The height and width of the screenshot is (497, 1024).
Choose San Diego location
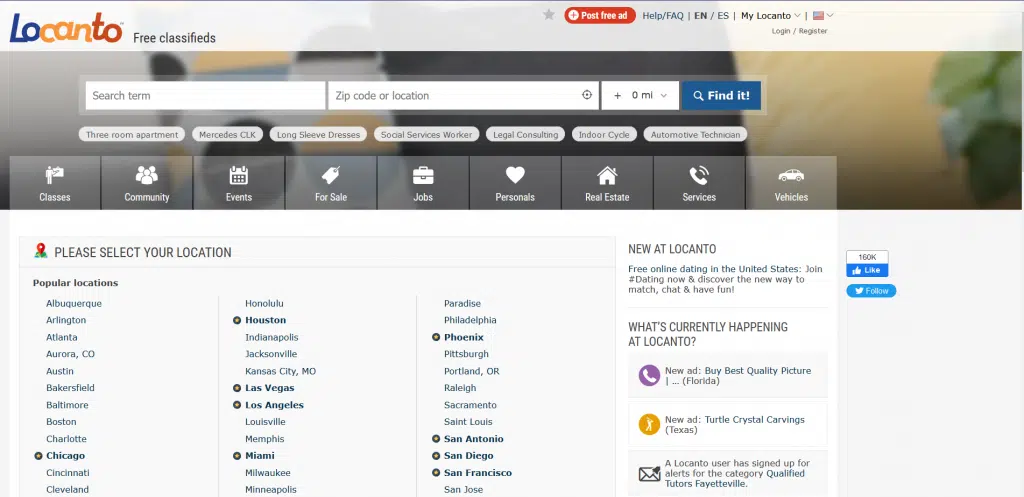(469, 456)
